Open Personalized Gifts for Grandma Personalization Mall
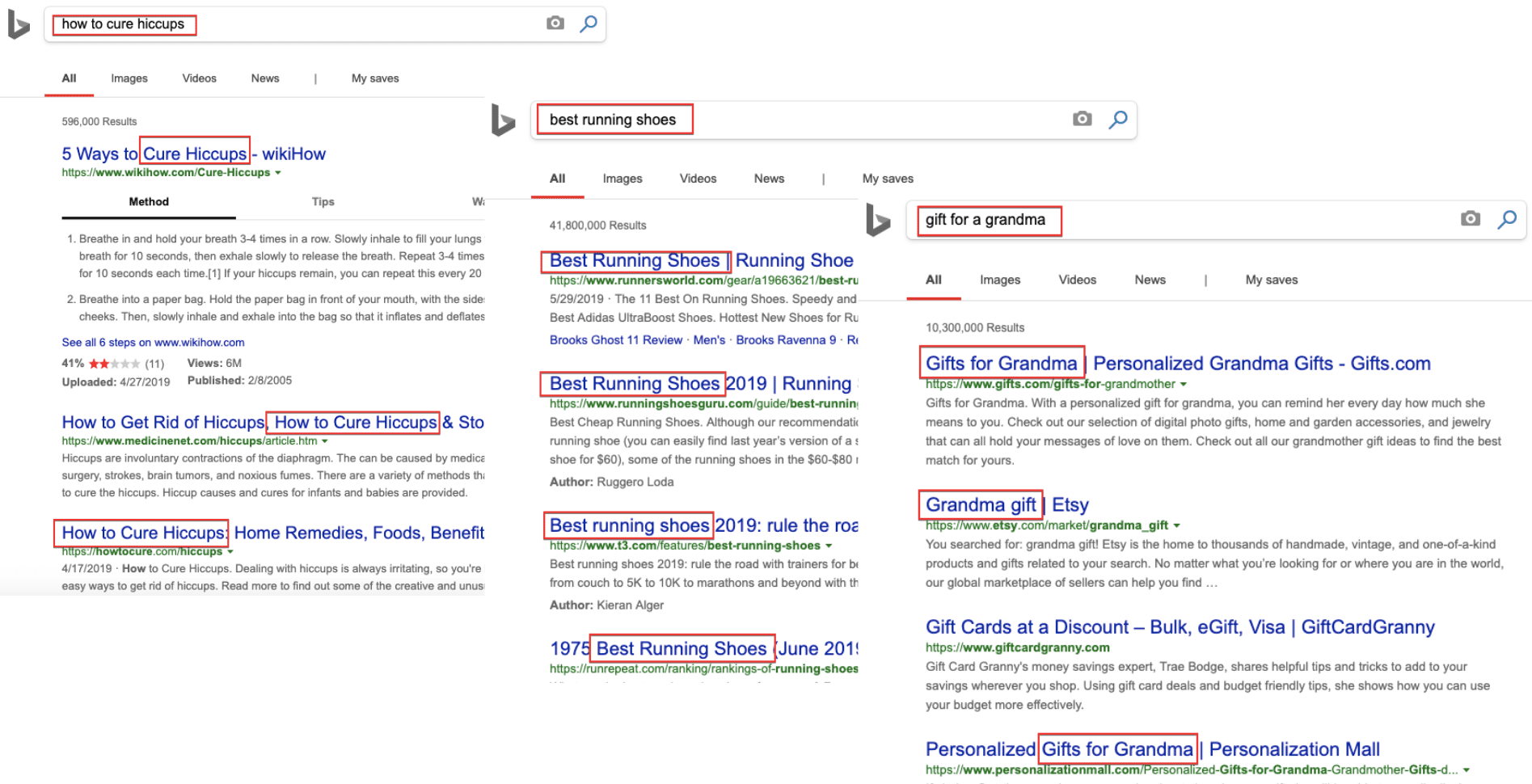Viewport: 1532px width, 784px height. 1153,749
